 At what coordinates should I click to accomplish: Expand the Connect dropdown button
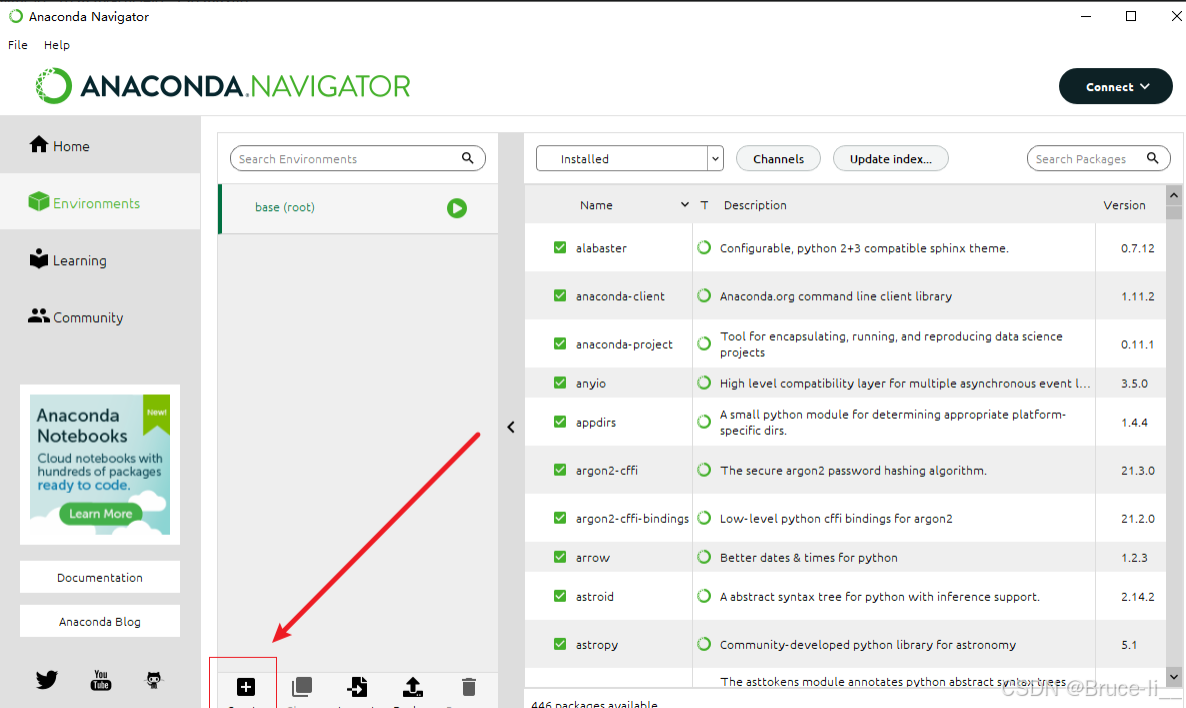coord(1116,86)
